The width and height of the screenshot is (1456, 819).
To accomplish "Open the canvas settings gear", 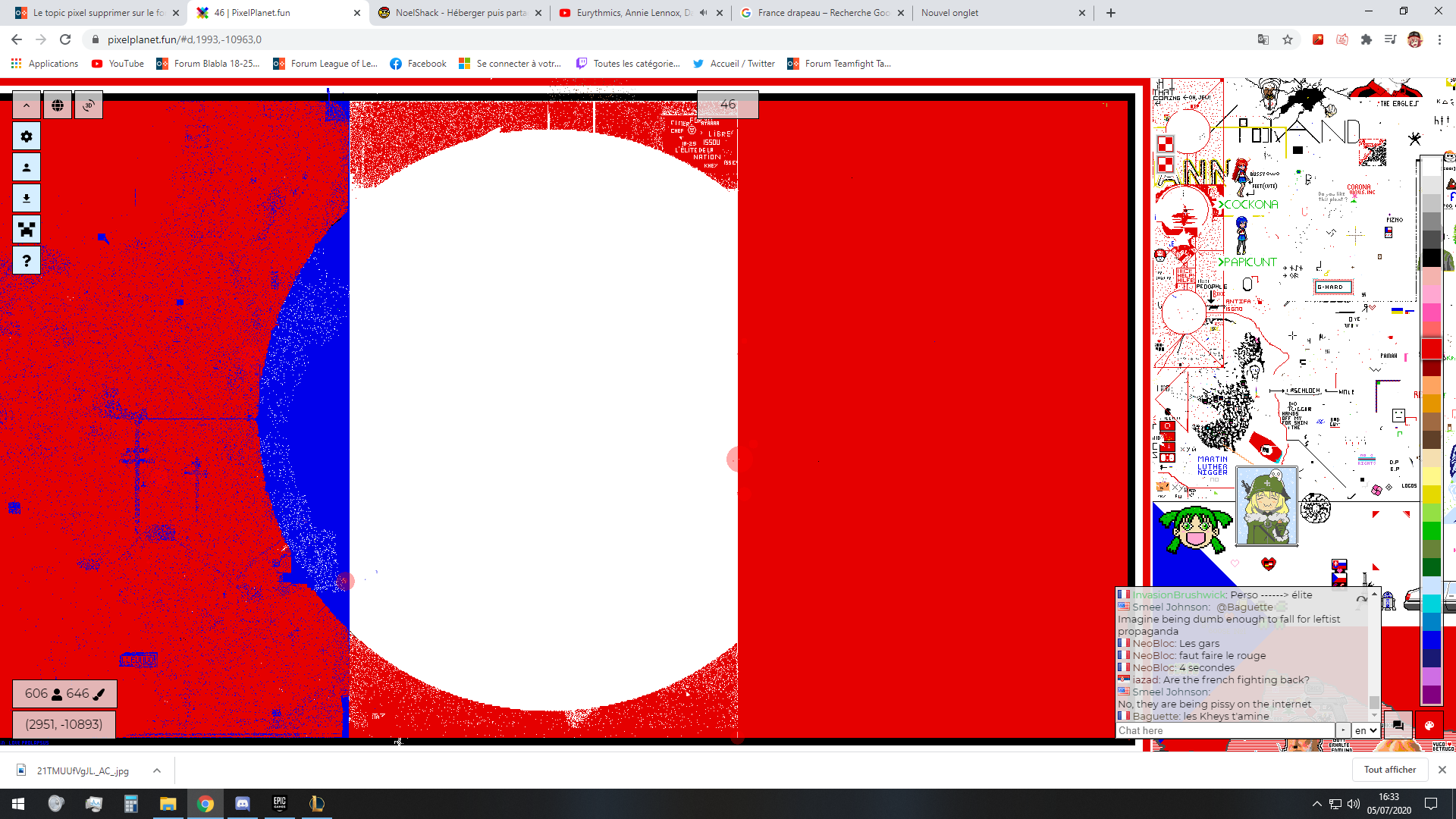I will pyautogui.click(x=27, y=136).
